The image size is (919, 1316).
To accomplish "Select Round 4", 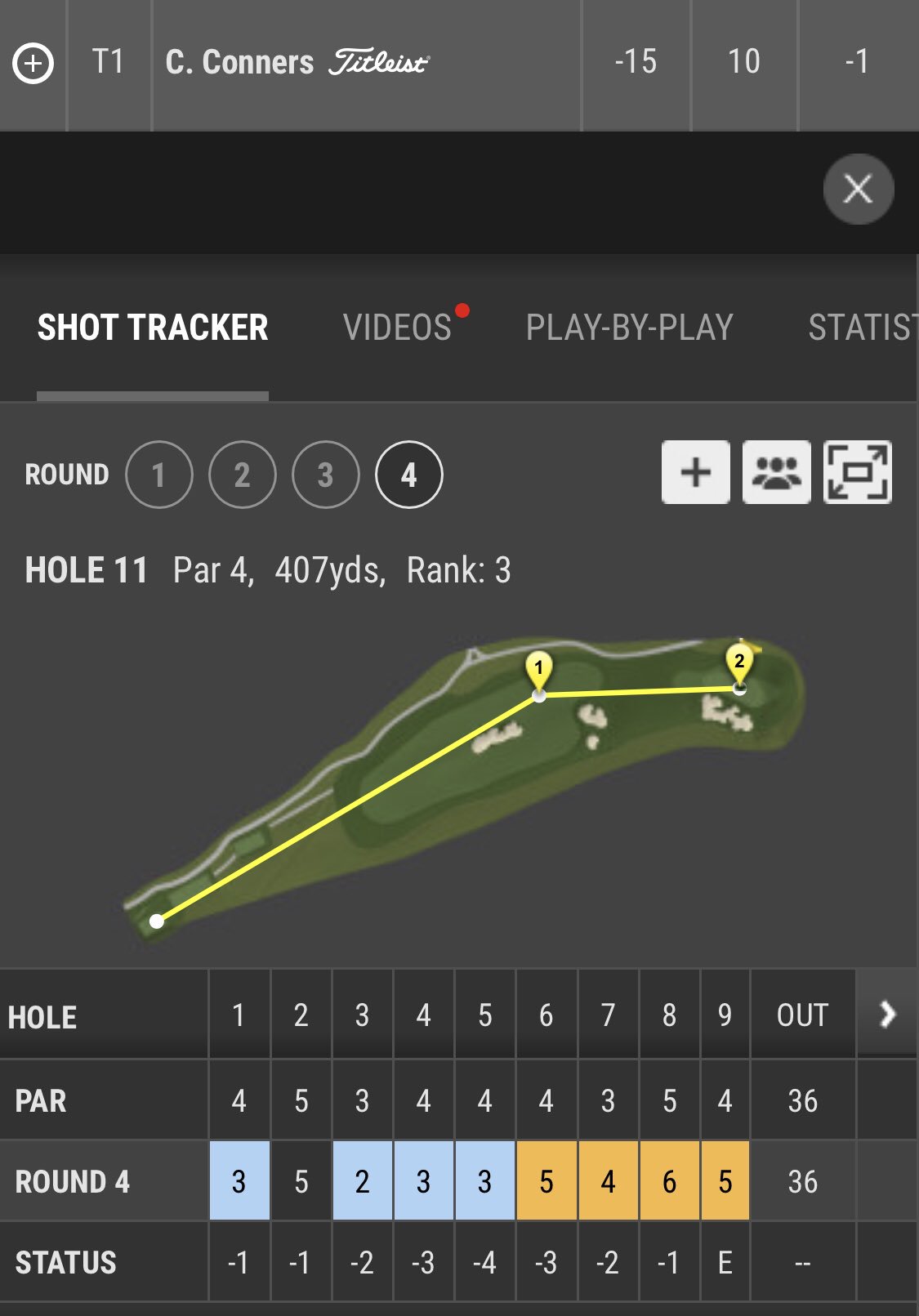I will coord(409,475).
